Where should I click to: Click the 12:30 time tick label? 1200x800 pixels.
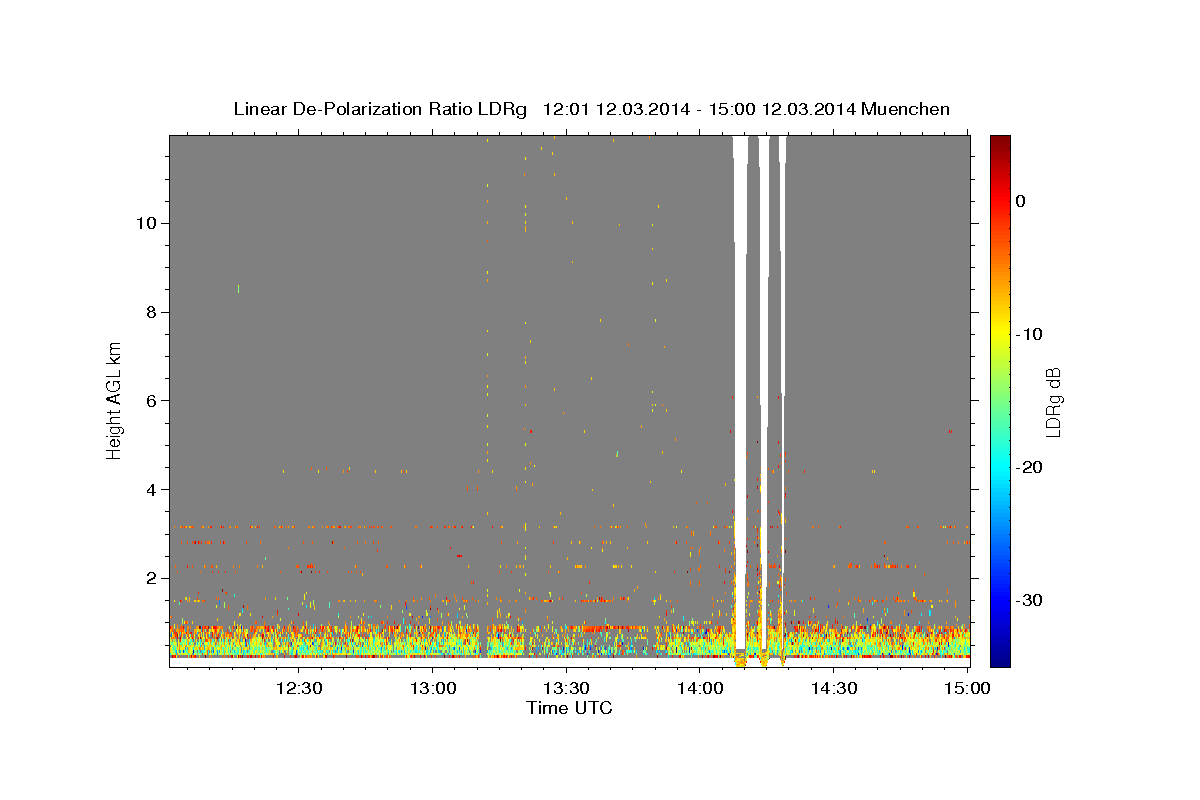pyautogui.click(x=298, y=688)
